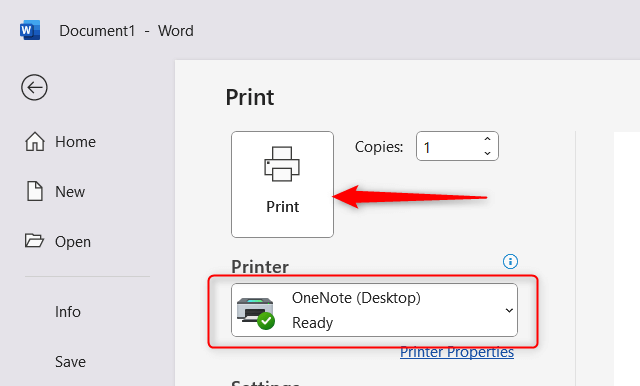Select Open in backstage sidebar

pos(73,242)
